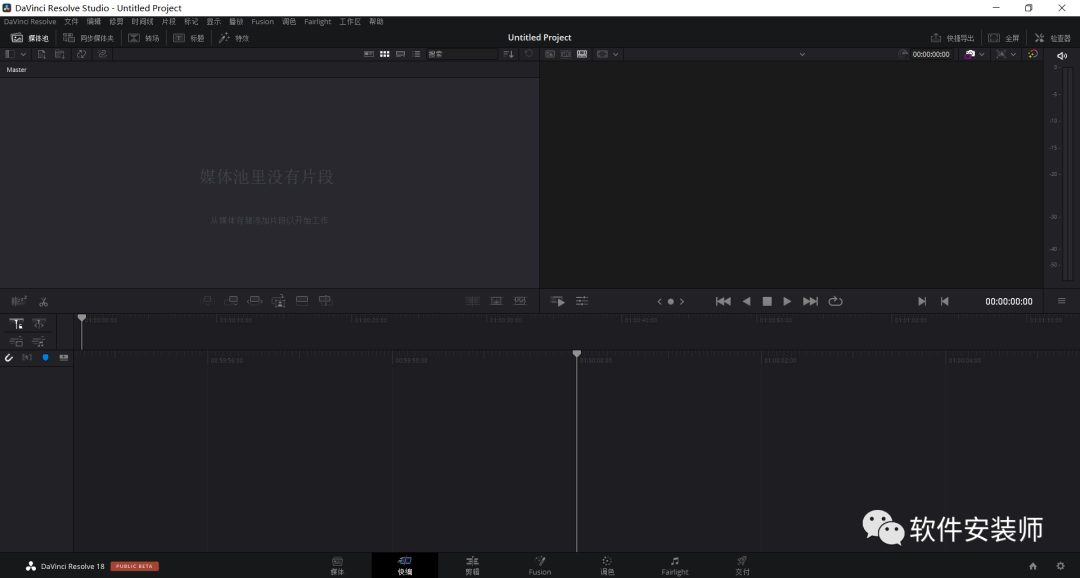Viewport: 1080px width, 578px height.
Task: Toggle the blue marker flag button
Action: coord(45,358)
